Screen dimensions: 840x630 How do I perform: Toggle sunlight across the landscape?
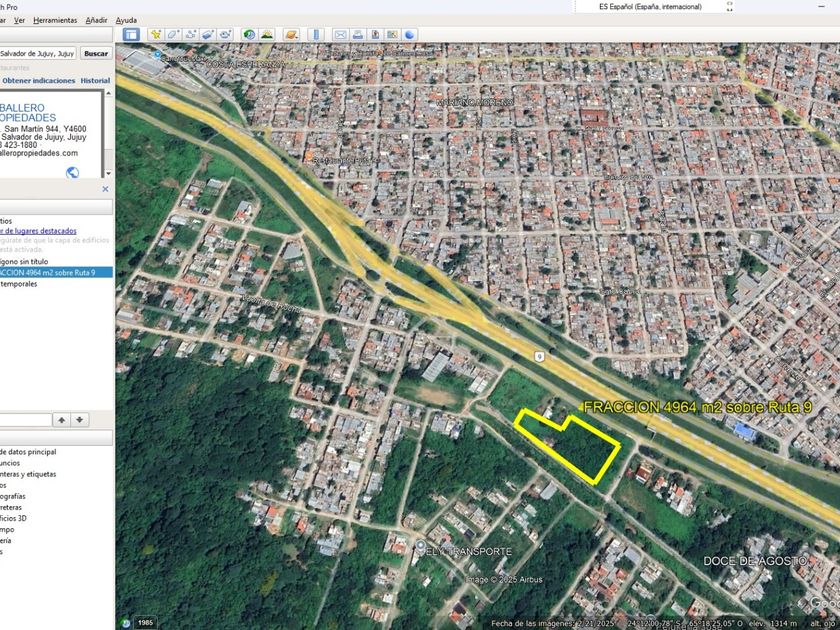point(267,35)
